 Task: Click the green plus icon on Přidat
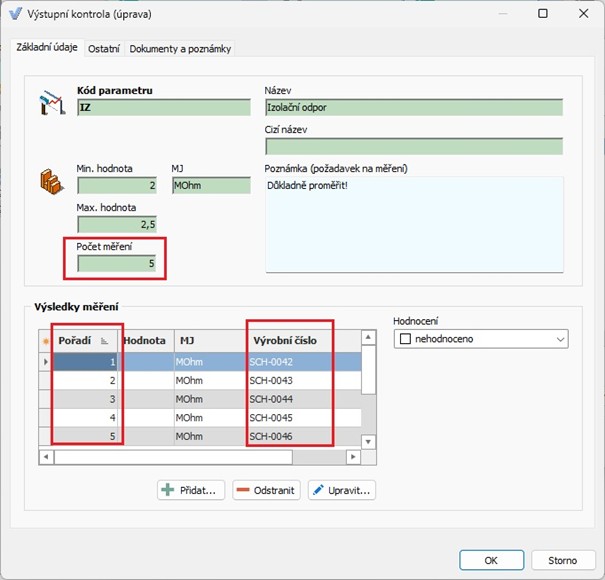click(168, 490)
